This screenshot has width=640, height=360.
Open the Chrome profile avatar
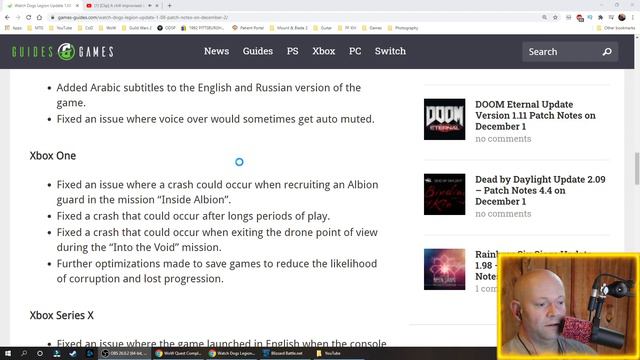tap(622, 18)
